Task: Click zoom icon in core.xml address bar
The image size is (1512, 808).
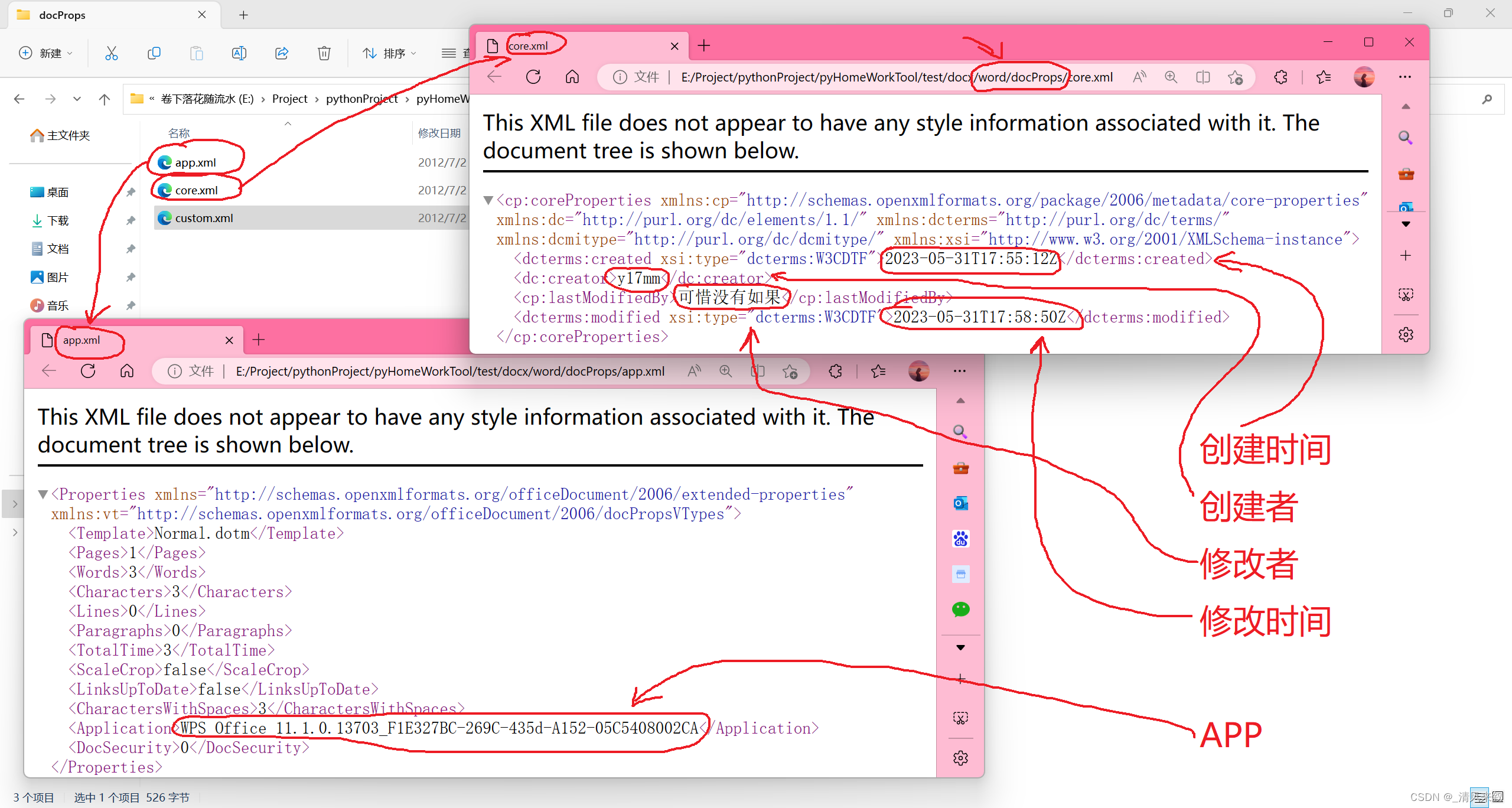Action: click(x=1171, y=77)
